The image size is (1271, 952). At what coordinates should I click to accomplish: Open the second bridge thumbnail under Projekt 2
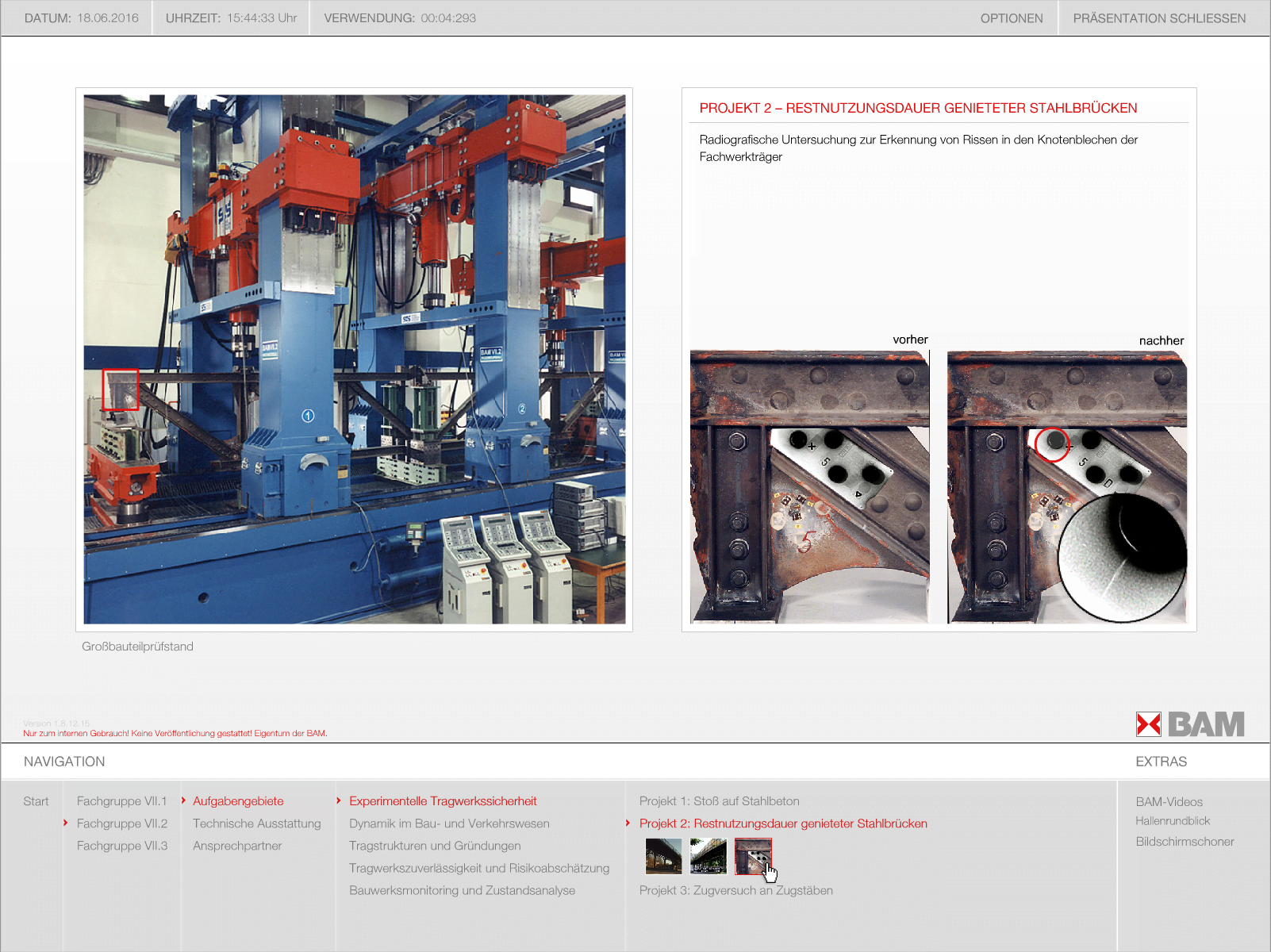click(x=708, y=856)
